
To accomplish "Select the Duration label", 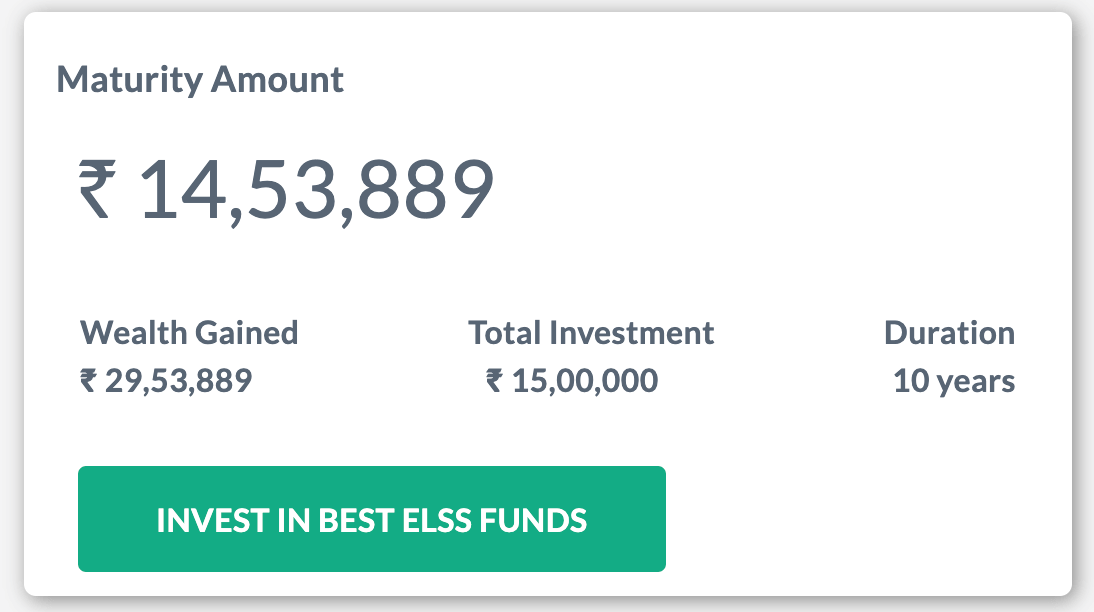I will [949, 332].
